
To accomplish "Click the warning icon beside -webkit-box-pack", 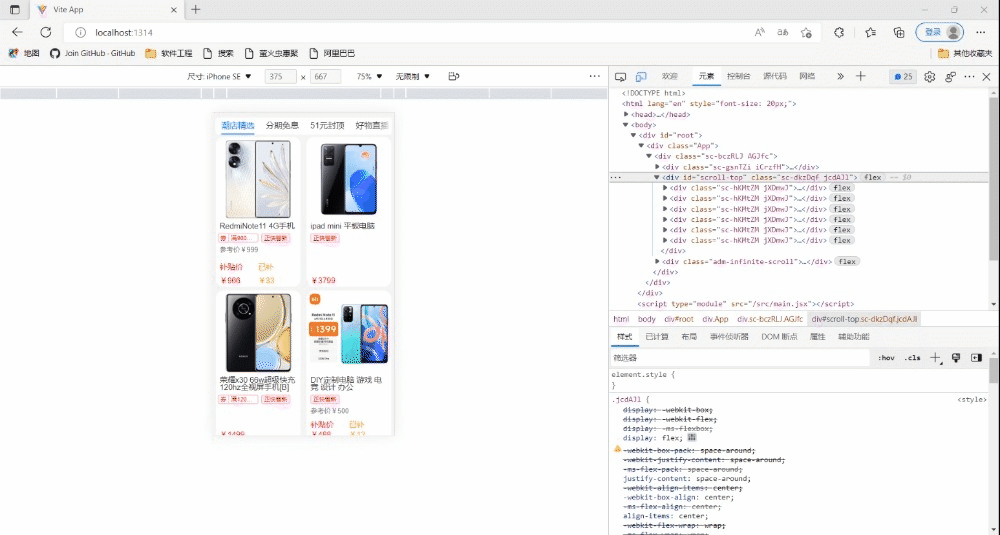I will (x=617, y=450).
